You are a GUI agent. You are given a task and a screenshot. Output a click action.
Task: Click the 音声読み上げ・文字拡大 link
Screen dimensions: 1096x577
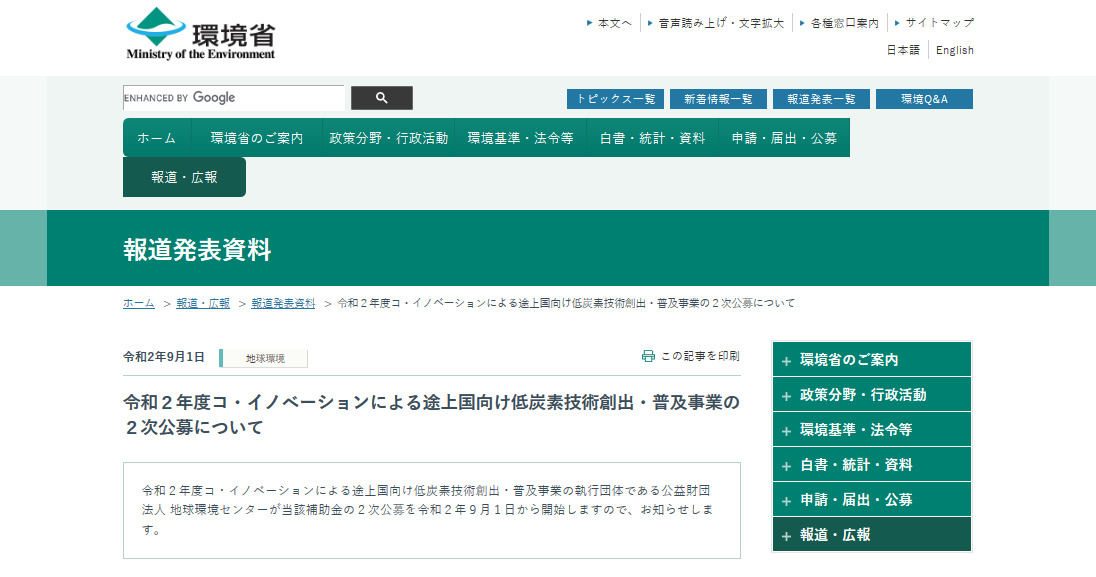[x=720, y=22]
